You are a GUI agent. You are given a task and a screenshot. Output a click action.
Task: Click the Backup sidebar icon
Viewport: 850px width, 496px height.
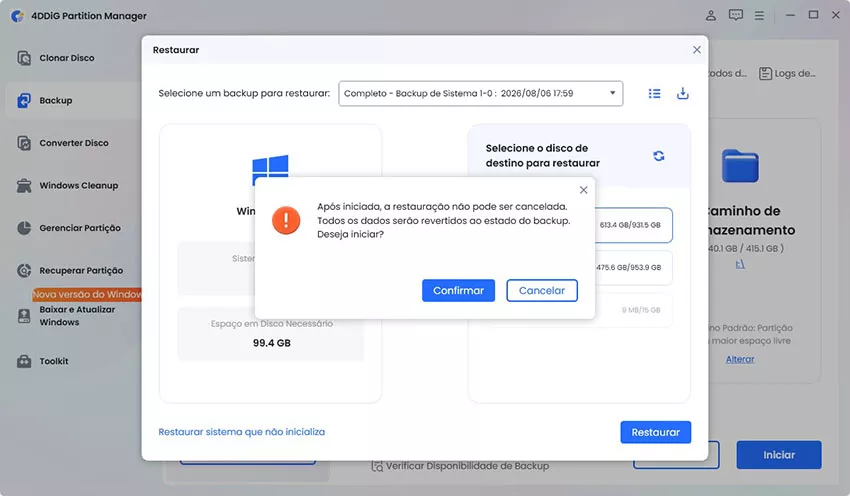24,100
